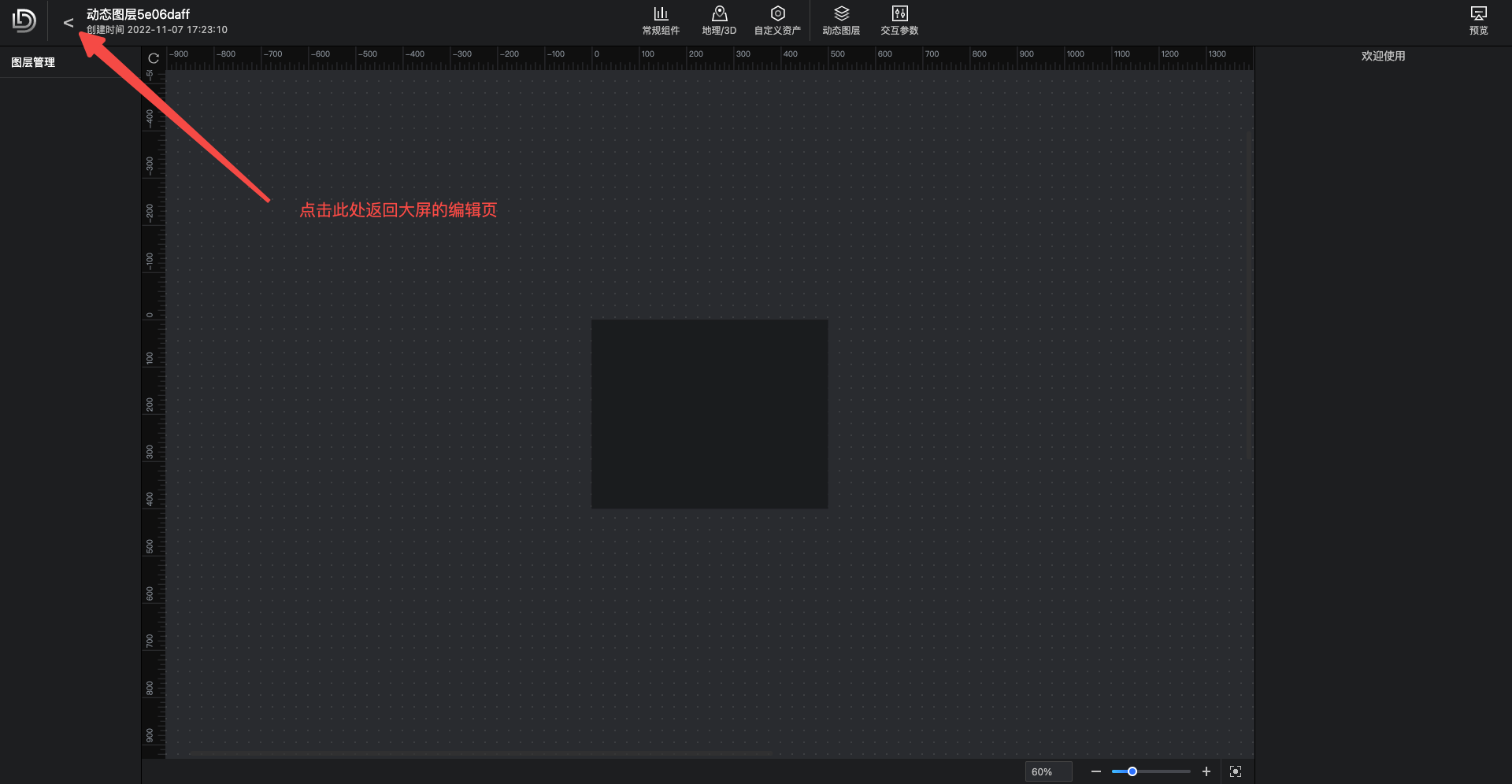
Task: Click the back arrow to return
Action: pyautogui.click(x=69, y=23)
